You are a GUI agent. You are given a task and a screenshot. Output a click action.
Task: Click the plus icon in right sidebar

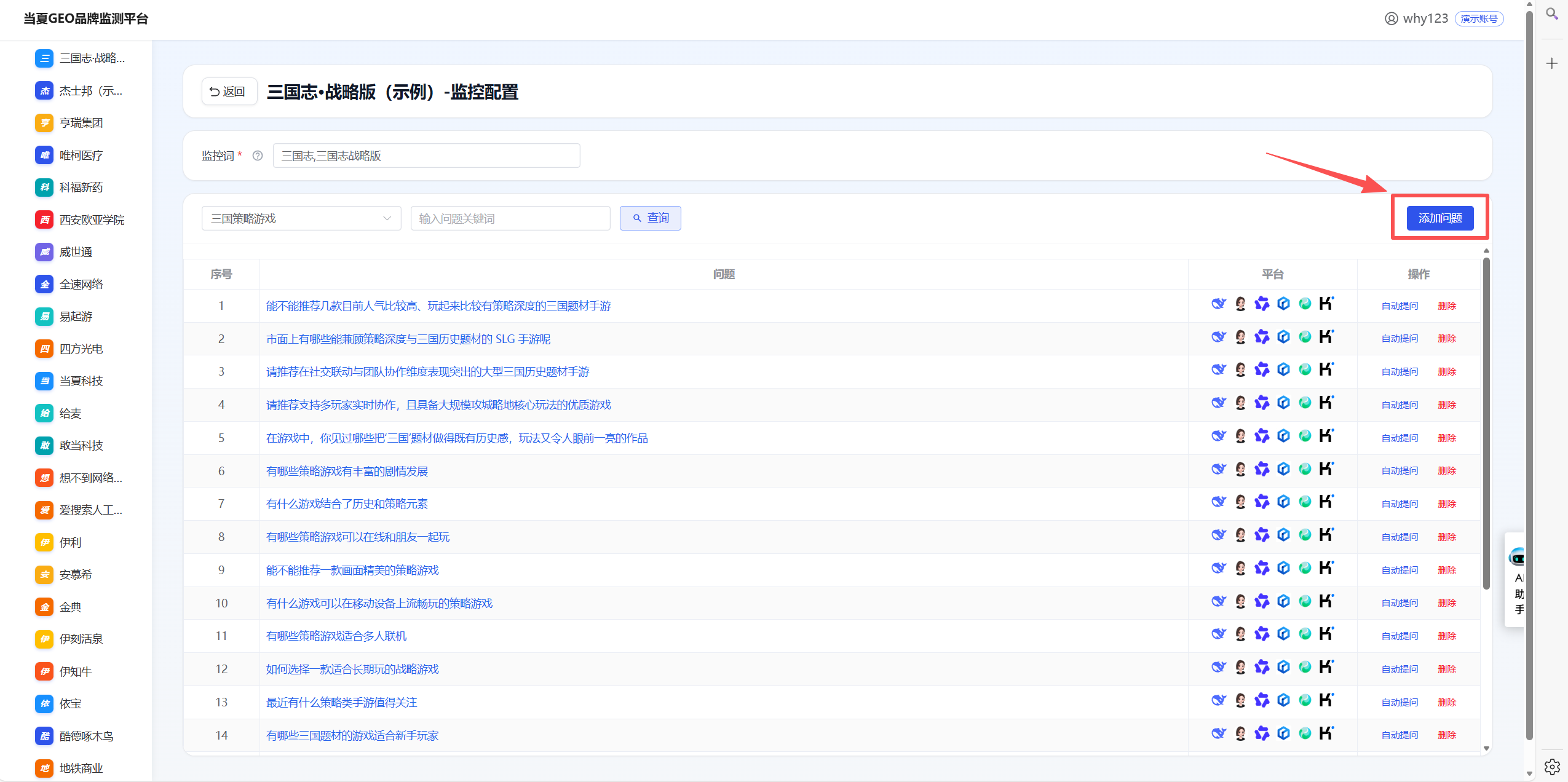(x=1552, y=64)
